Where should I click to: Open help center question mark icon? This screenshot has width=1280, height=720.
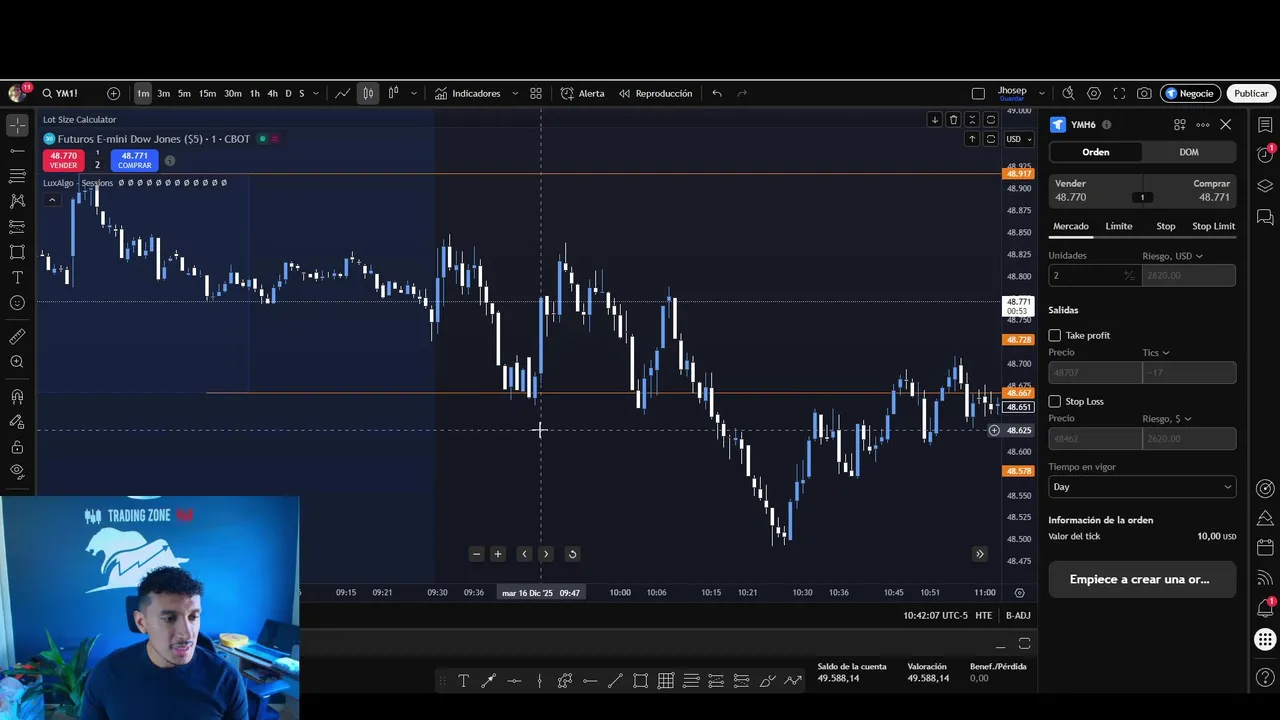coord(1265,678)
